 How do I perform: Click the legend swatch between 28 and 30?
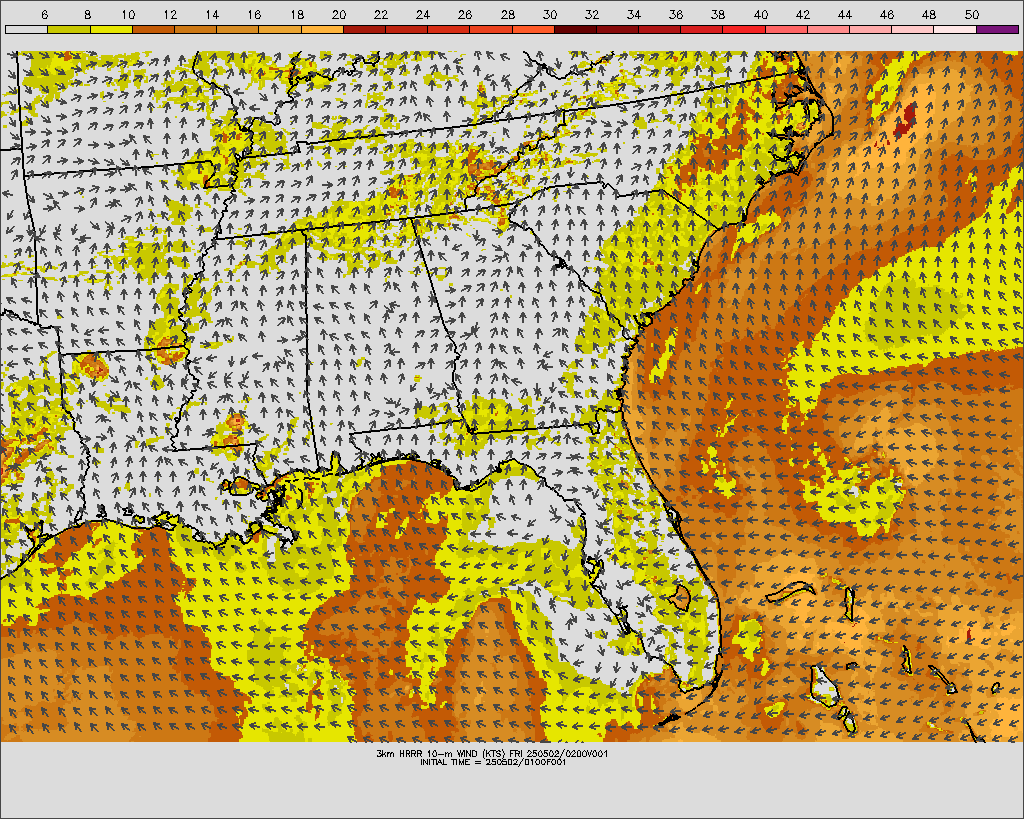point(534,29)
